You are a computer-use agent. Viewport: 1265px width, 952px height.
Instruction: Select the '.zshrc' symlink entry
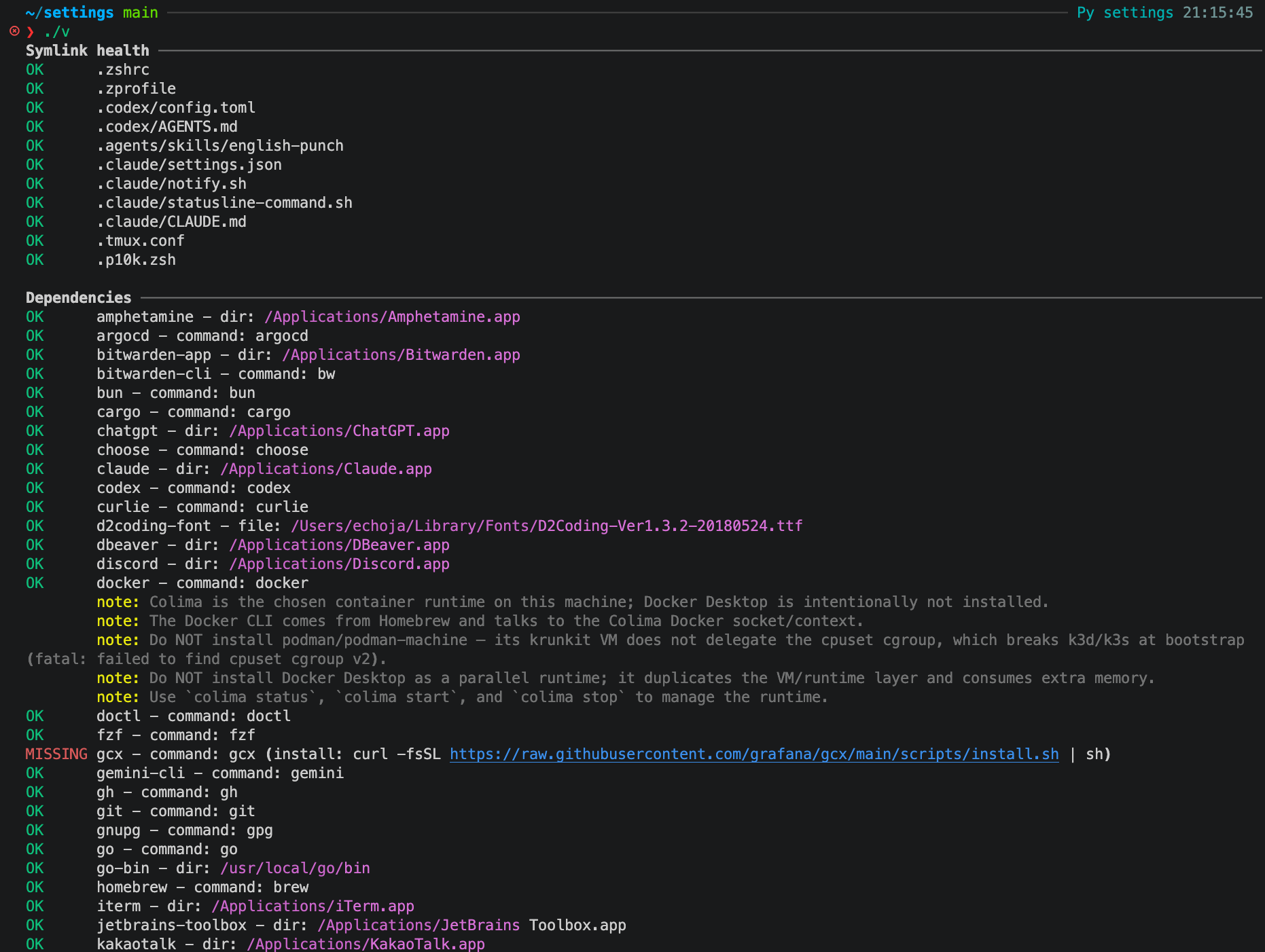click(x=123, y=70)
